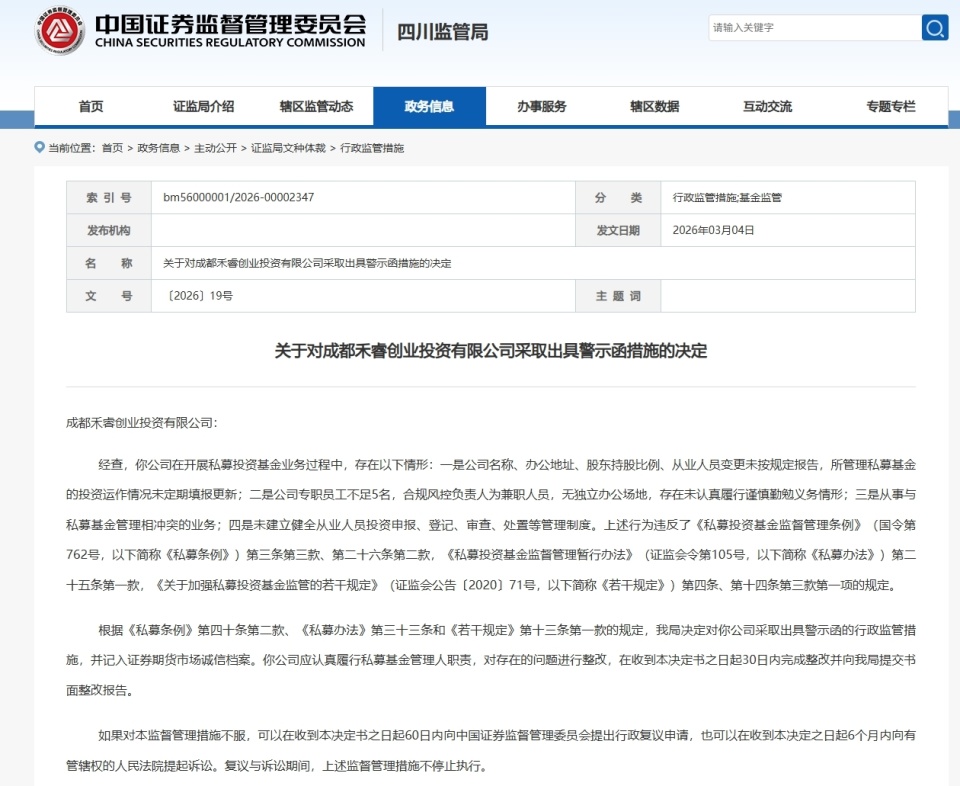Select the 辖区监管动态 menu item

coord(316,105)
